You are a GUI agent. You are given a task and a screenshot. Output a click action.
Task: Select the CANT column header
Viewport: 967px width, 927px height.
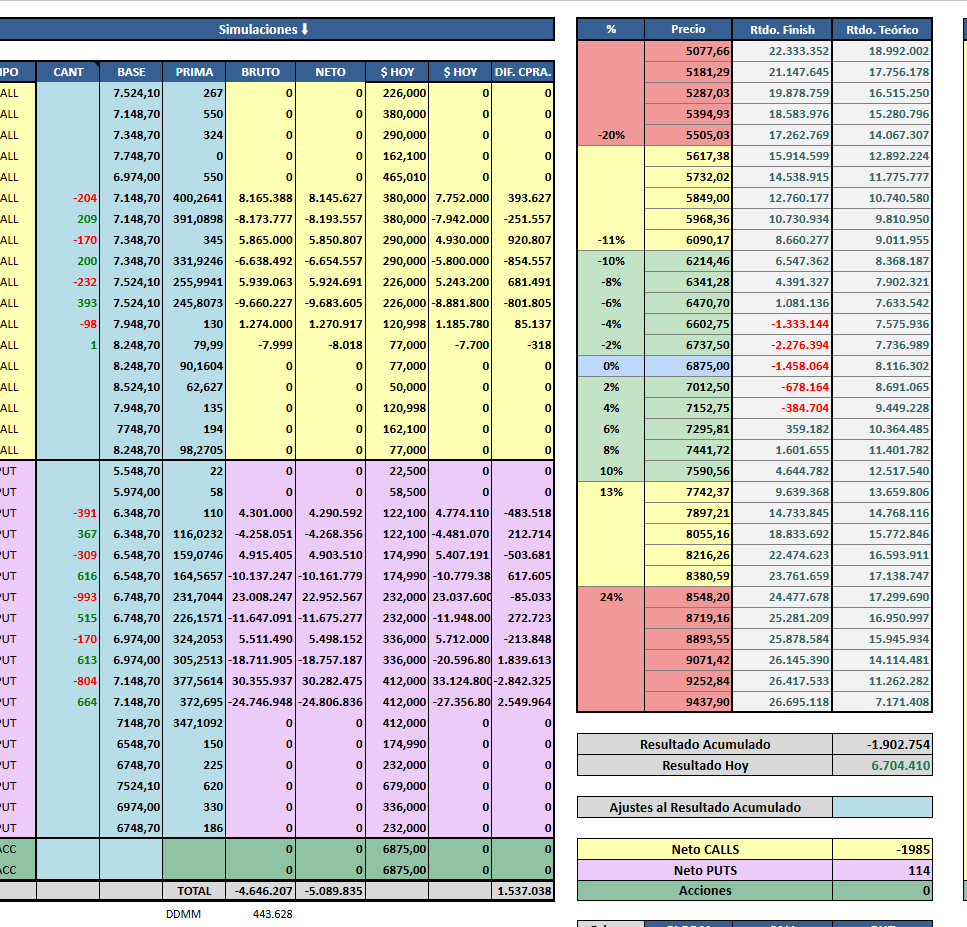pyautogui.click(x=68, y=72)
